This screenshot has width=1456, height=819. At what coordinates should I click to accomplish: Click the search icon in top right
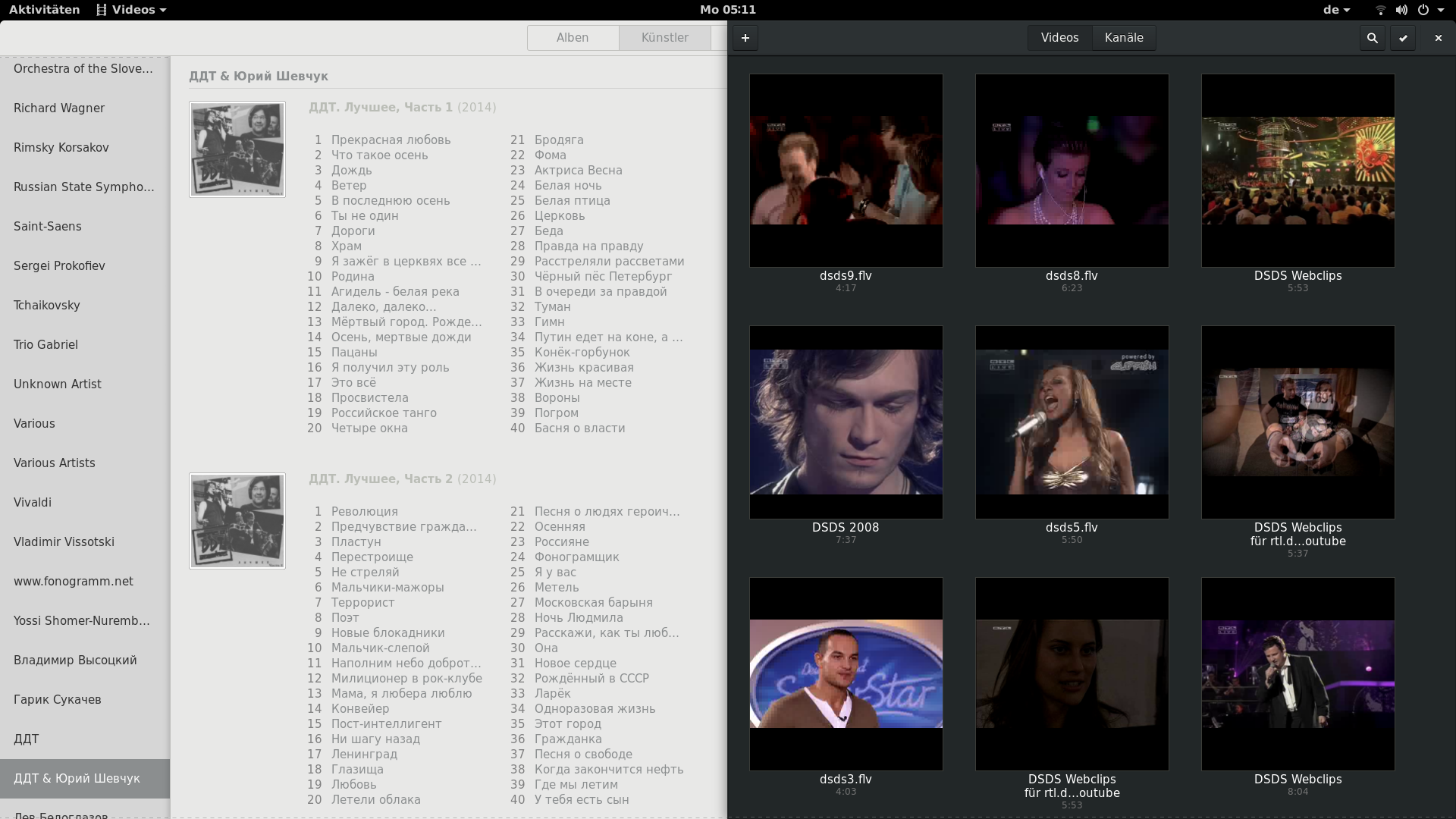coord(1372,38)
